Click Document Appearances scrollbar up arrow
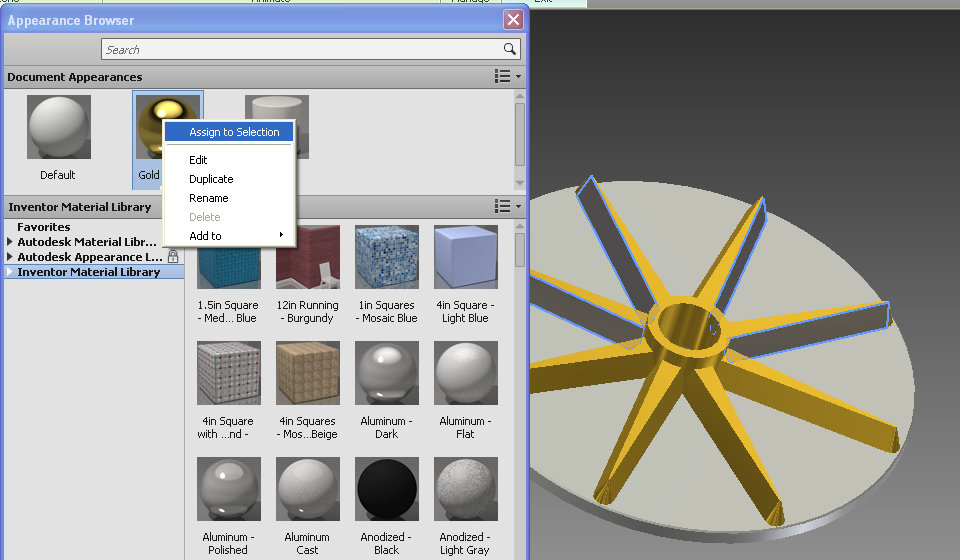 520,96
